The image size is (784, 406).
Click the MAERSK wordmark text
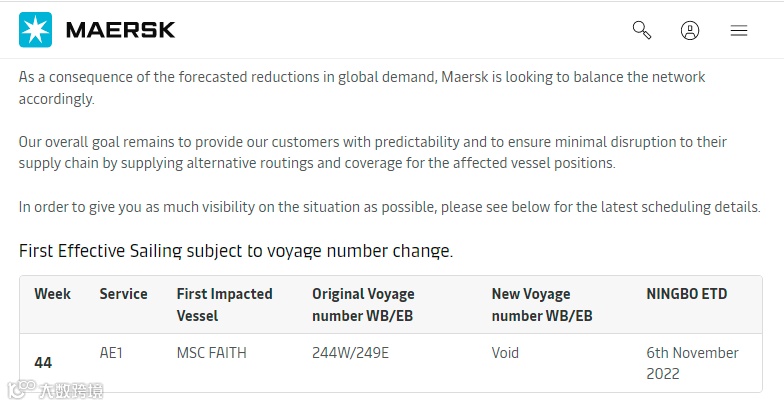[x=120, y=30]
